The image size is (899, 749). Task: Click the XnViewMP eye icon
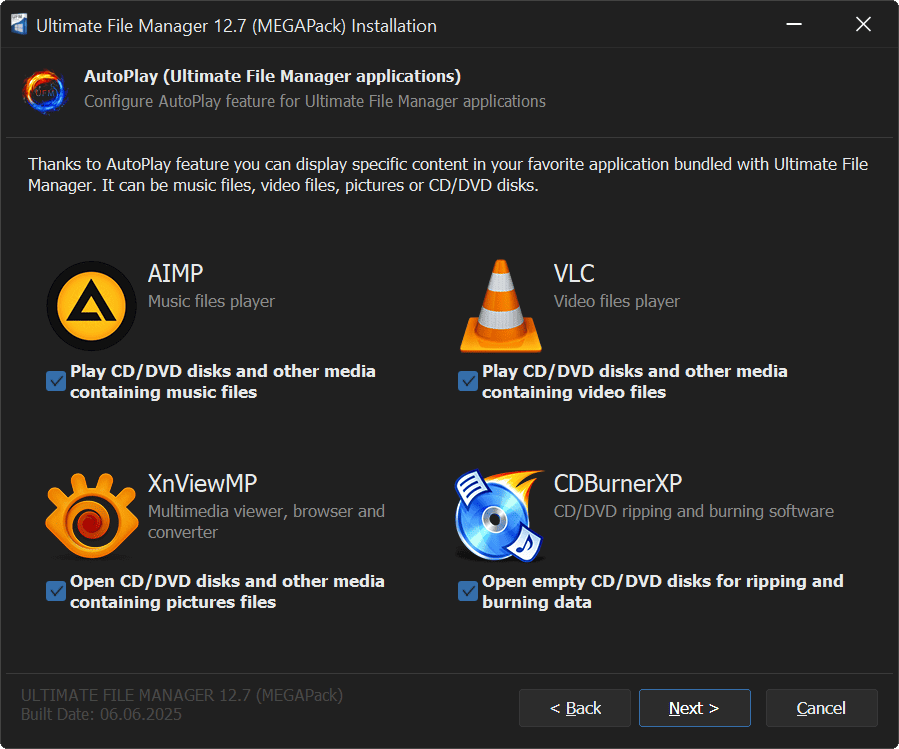(91, 516)
